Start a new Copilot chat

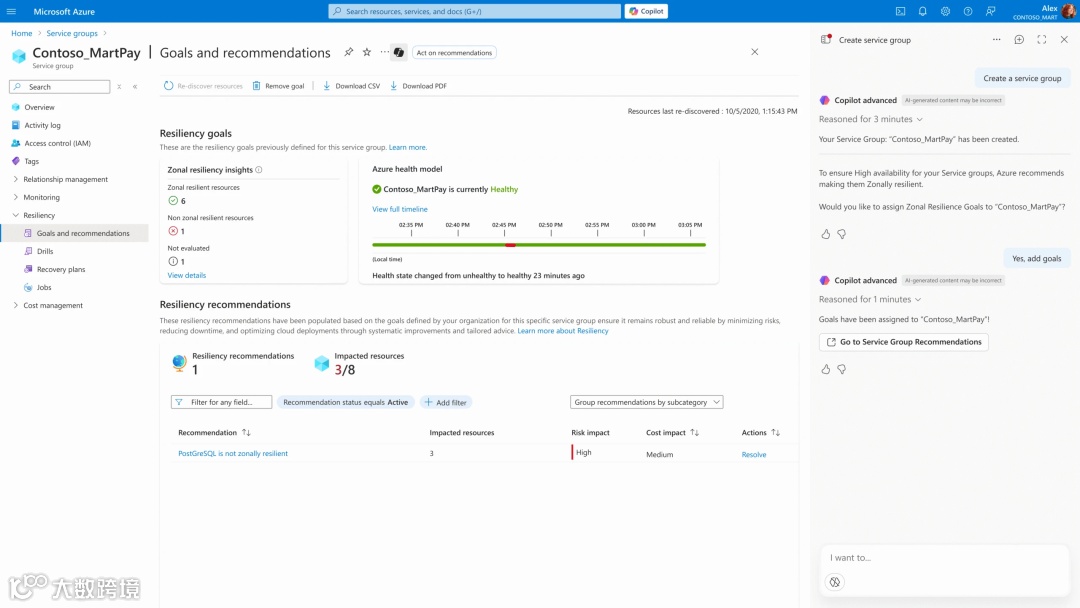1019,40
